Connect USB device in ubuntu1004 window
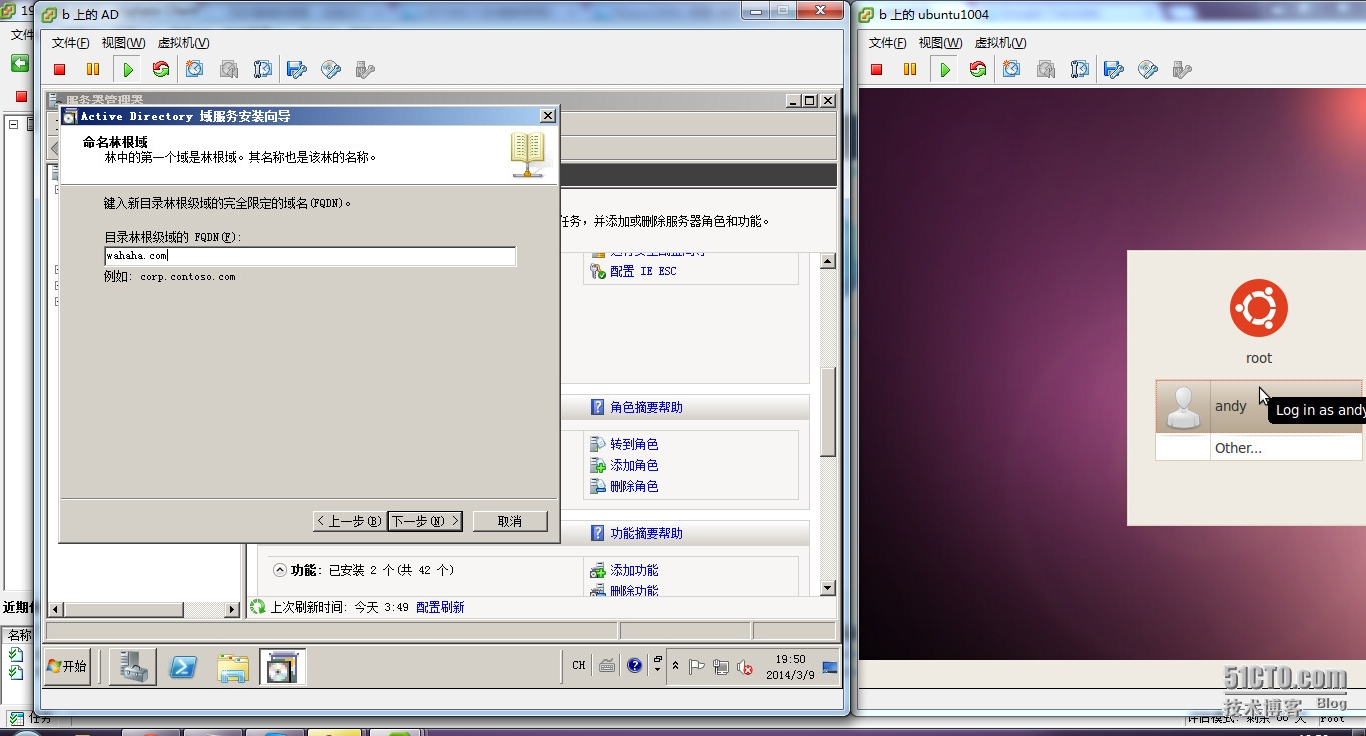Screen dimensions: 1366x736 (1182, 69)
